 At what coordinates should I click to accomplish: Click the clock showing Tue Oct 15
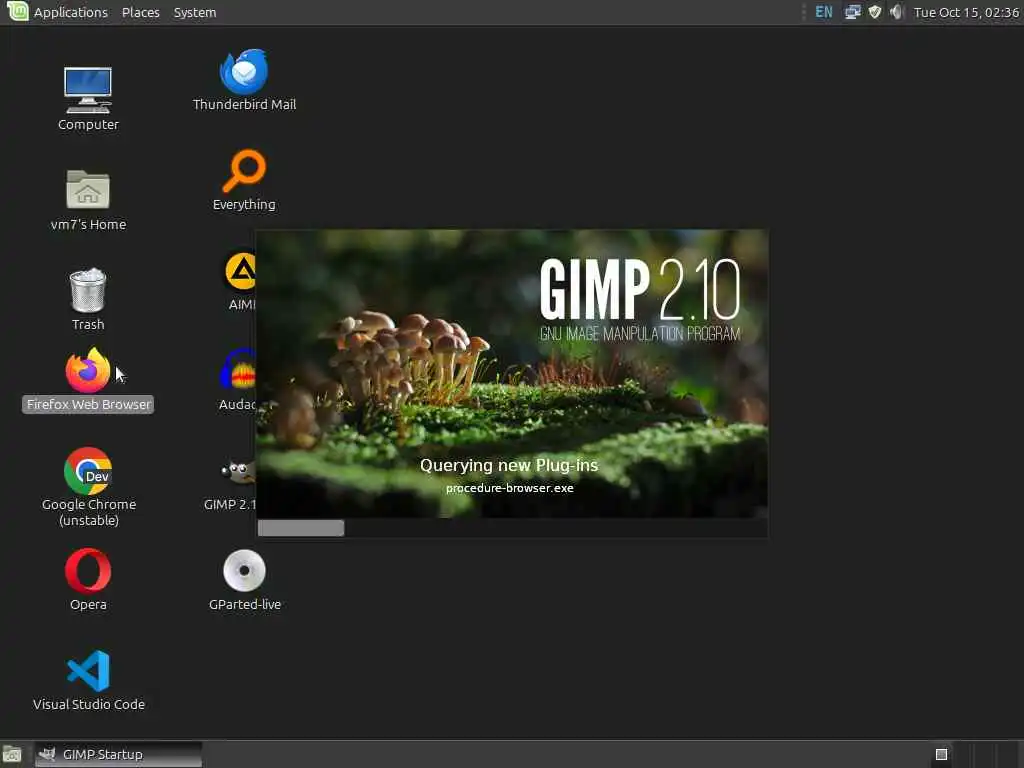click(x=966, y=12)
